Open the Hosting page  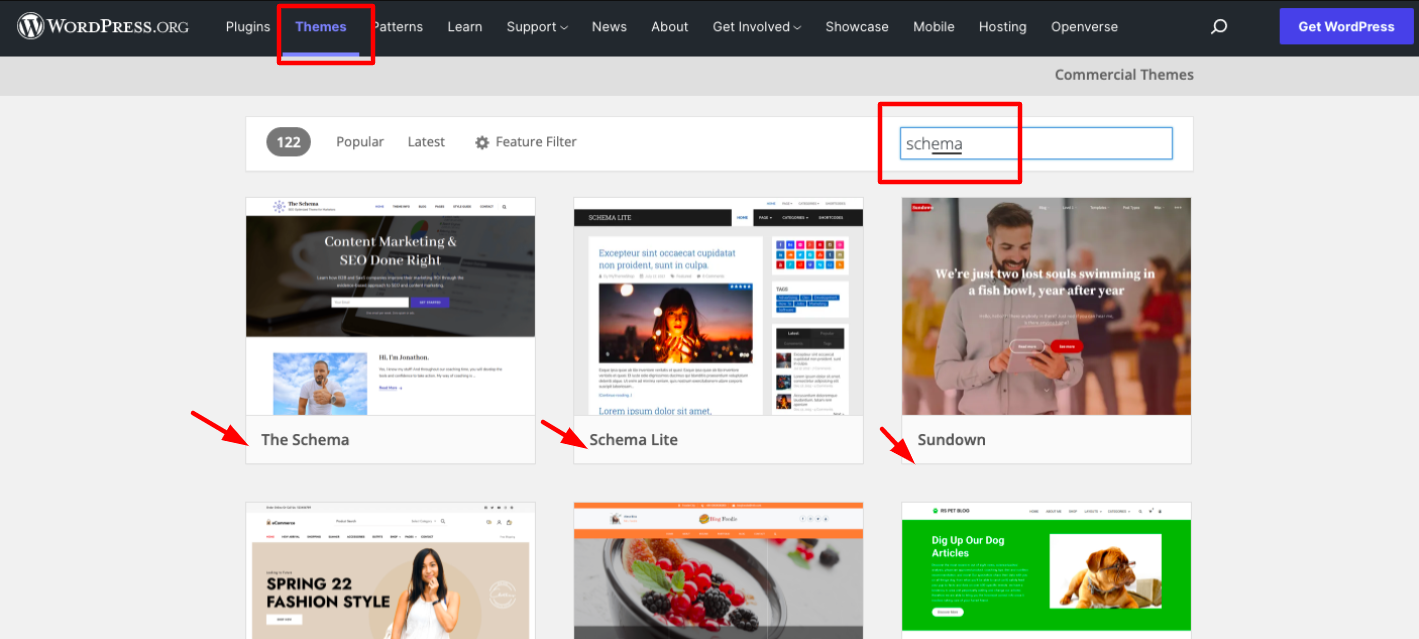click(1002, 27)
